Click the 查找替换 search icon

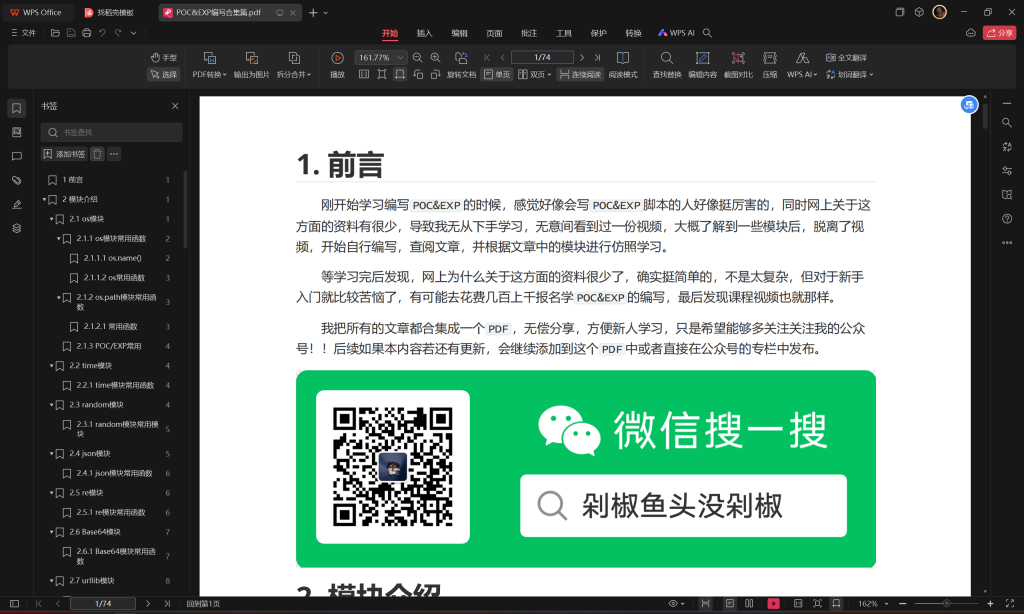(667, 58)
